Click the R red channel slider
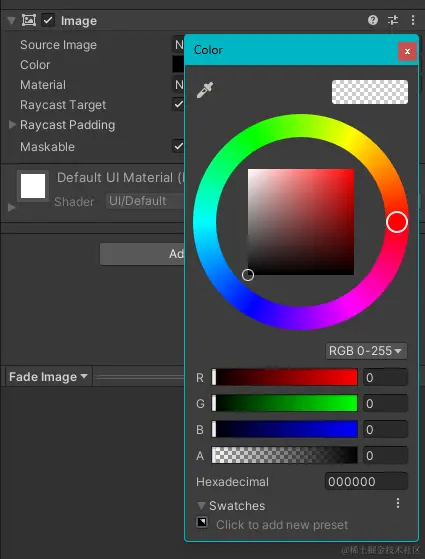This screenshot has height=559, width=425. click(285, 377)
